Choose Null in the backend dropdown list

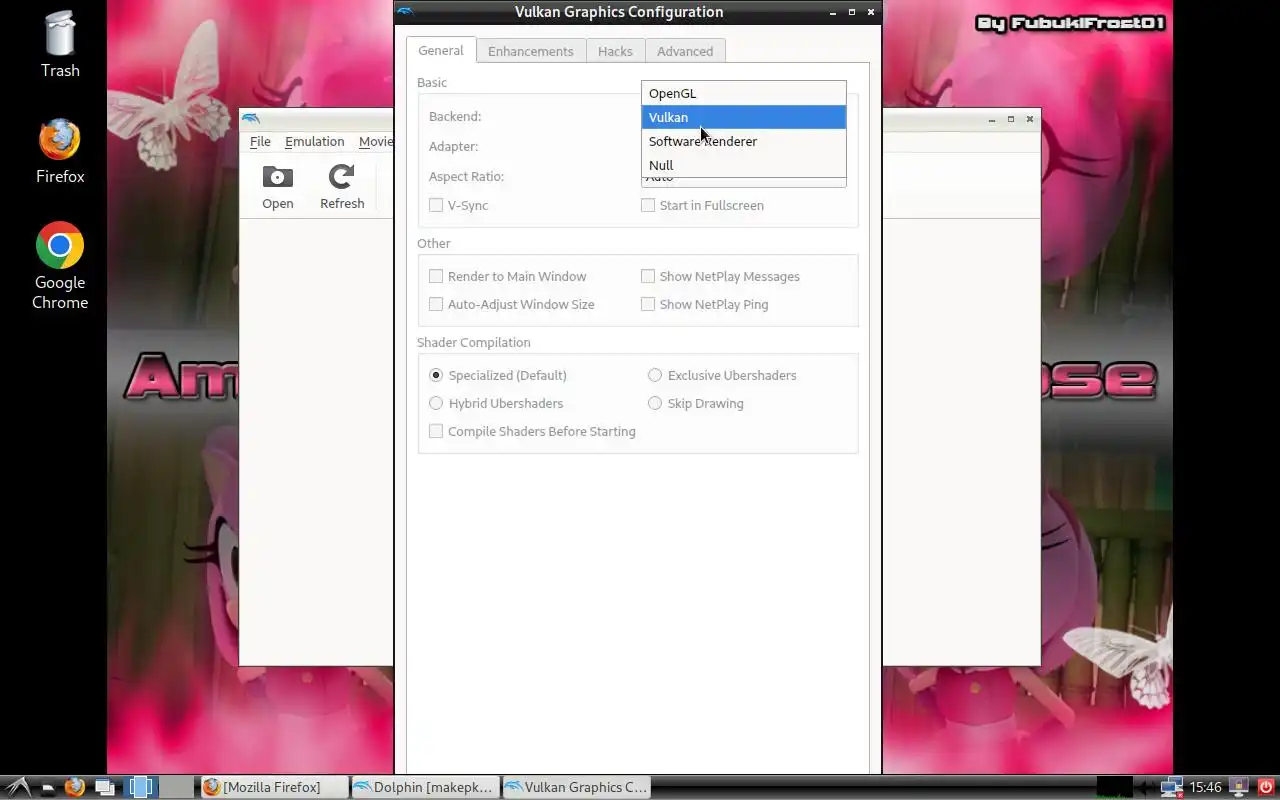point(744,165)
